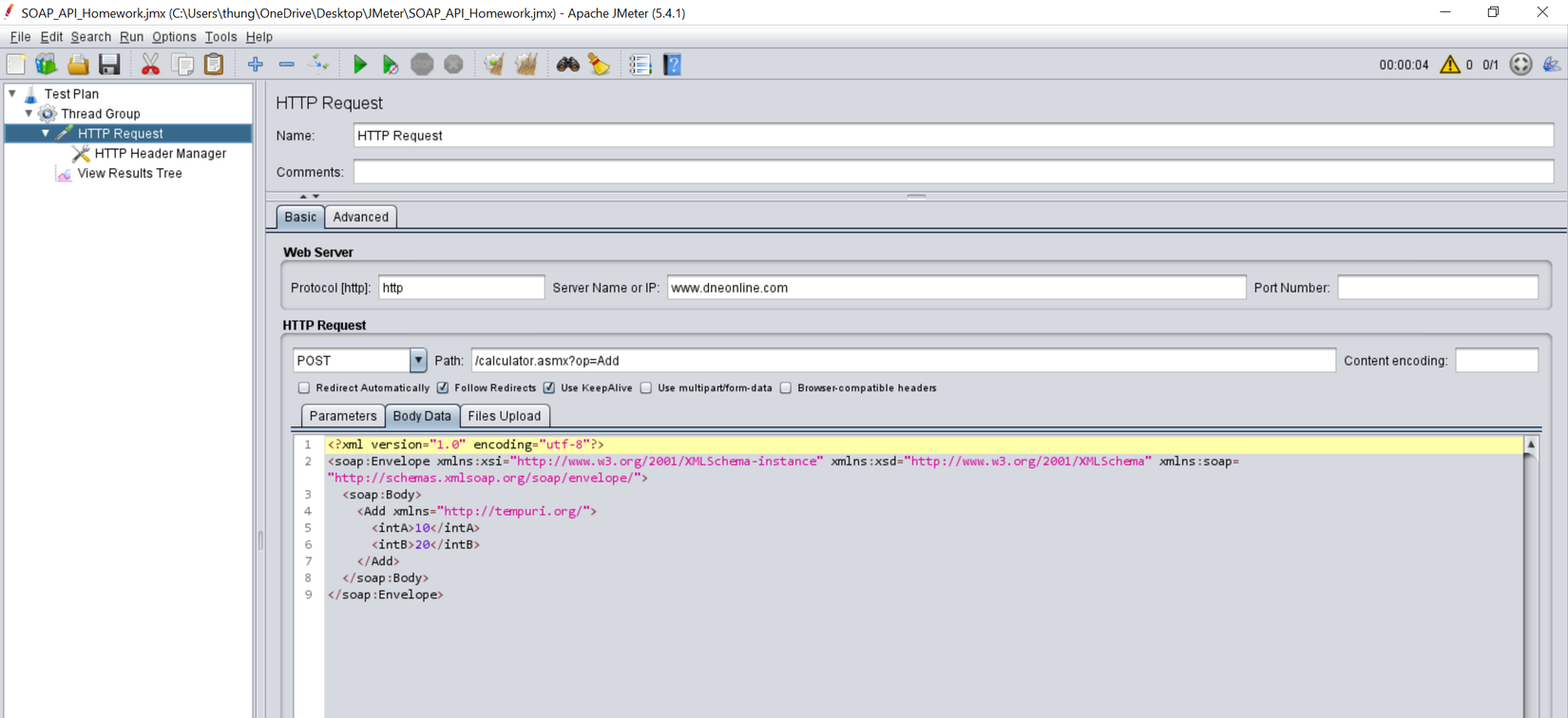This screenshot has height=718, width=1568.
Task: Click the Path input field
Action: point(904,361)
